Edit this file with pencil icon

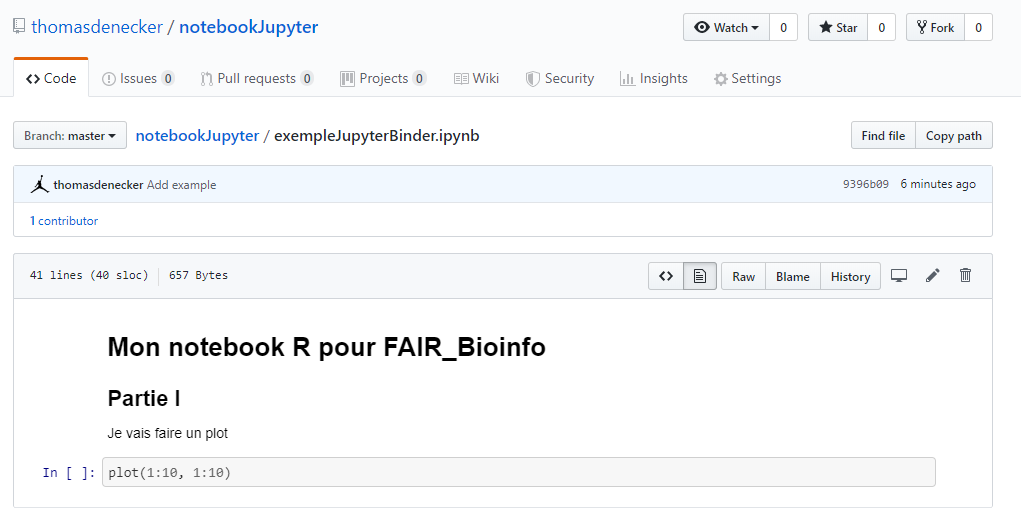point(932,276)
